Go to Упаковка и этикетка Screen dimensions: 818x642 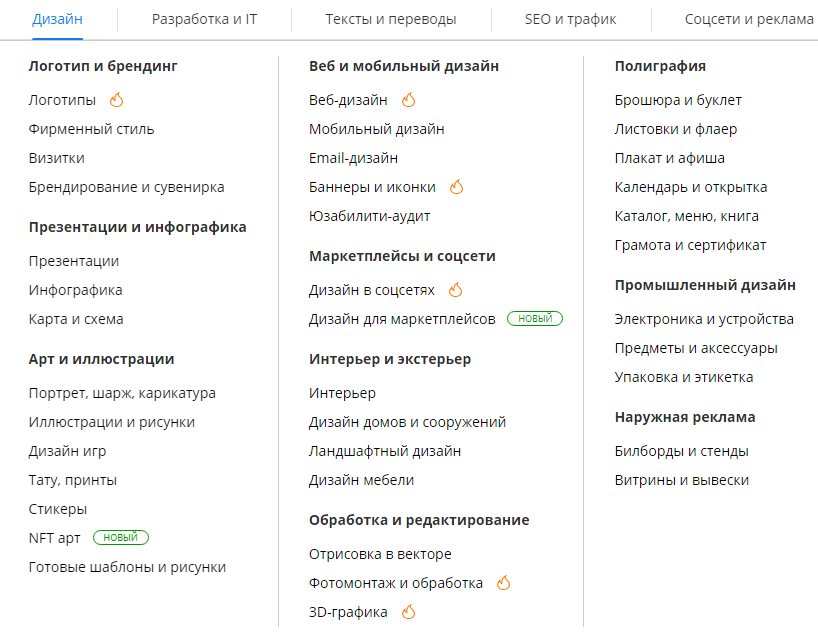pos(683,377)
